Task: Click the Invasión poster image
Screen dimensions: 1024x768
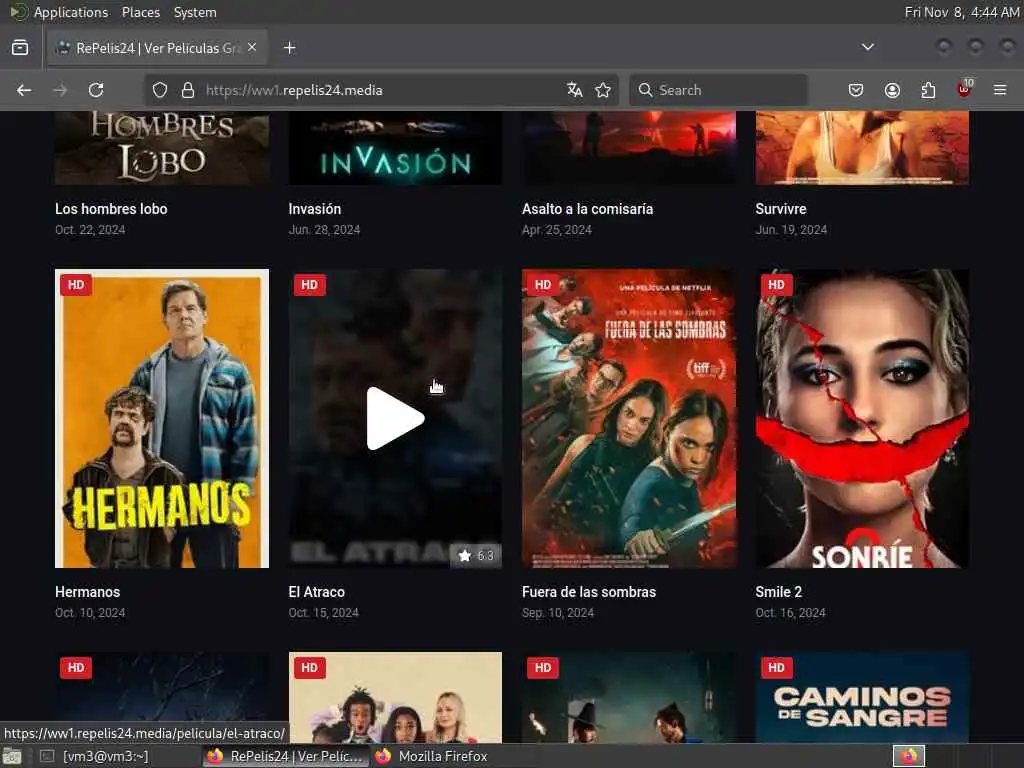Action: pos(395,148)
